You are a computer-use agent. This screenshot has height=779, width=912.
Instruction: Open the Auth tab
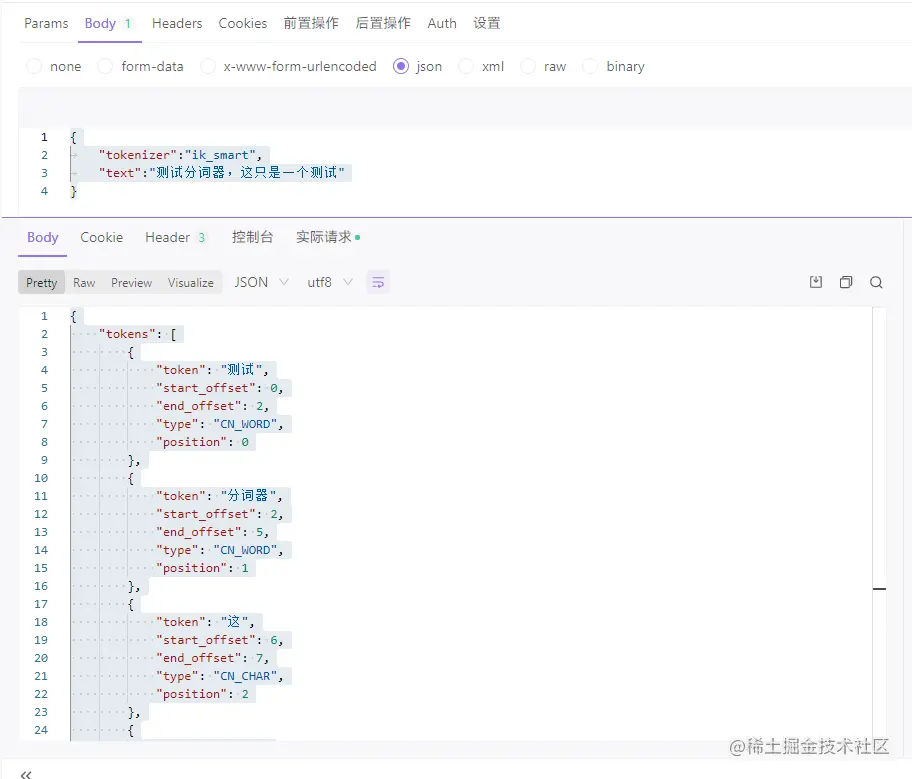[442, 23]
